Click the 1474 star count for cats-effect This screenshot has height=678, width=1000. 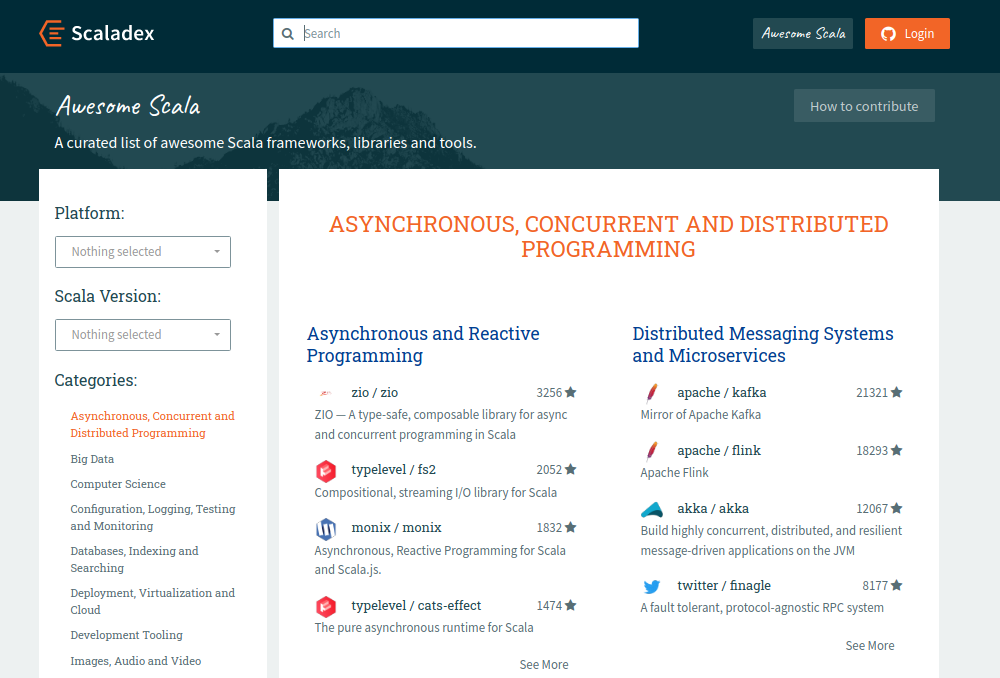point(549,606)
